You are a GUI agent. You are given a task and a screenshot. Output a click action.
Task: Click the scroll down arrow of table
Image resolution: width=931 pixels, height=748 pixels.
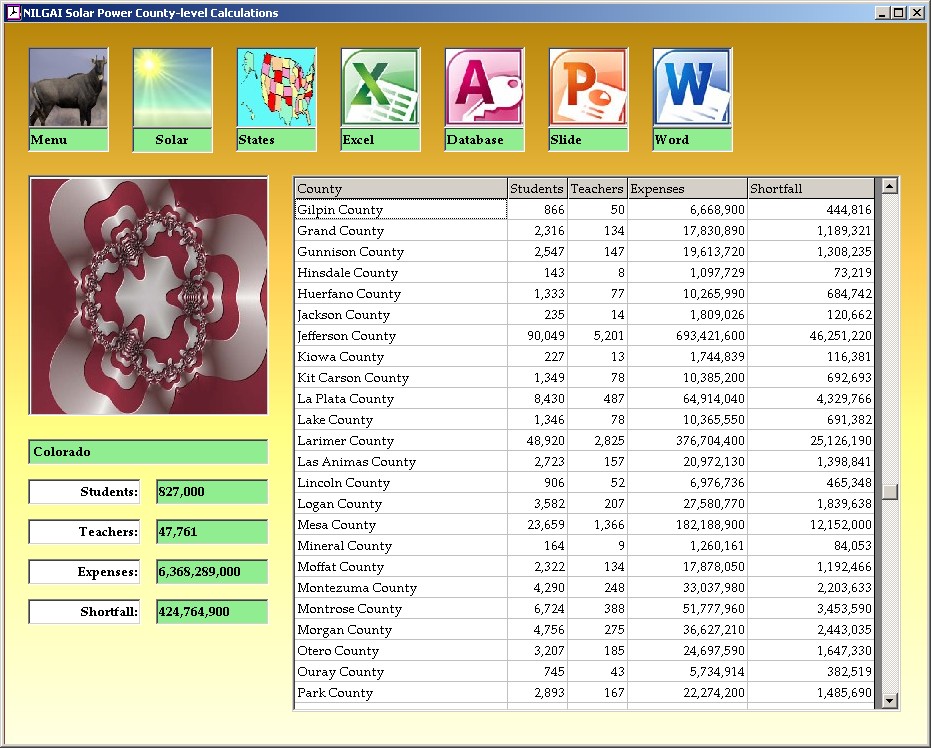(888, 702)
